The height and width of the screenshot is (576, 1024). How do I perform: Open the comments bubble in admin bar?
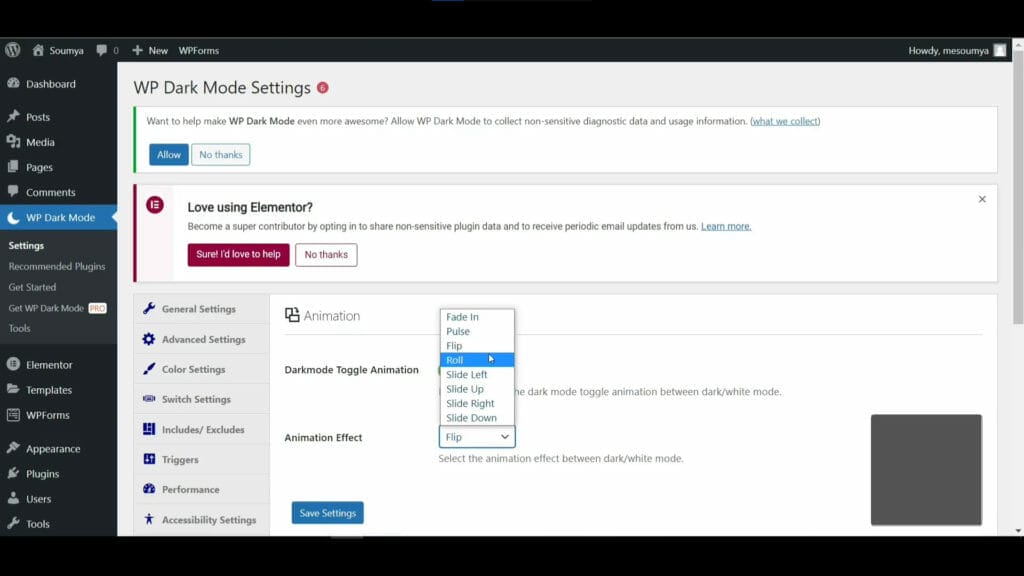101,50
